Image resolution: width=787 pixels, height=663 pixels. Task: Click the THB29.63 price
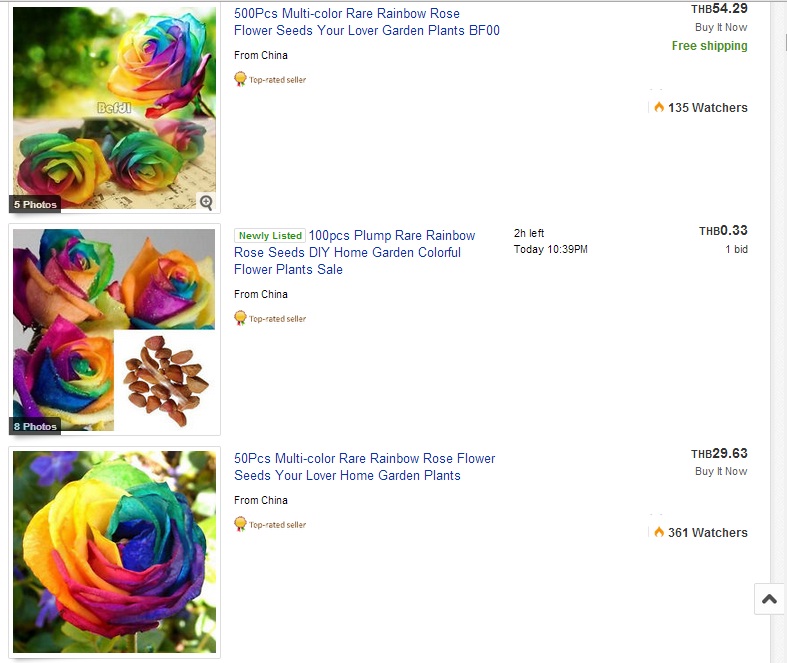pos(719,453)
